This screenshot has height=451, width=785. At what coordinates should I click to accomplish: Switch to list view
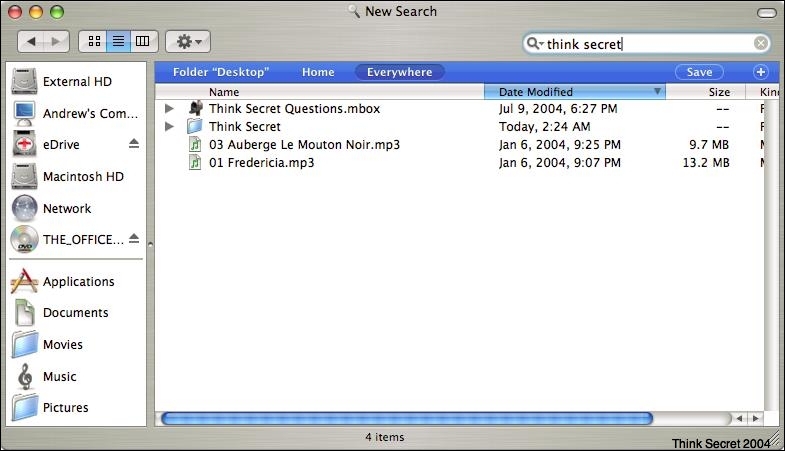pyautogui.click(x=118, y=41)
